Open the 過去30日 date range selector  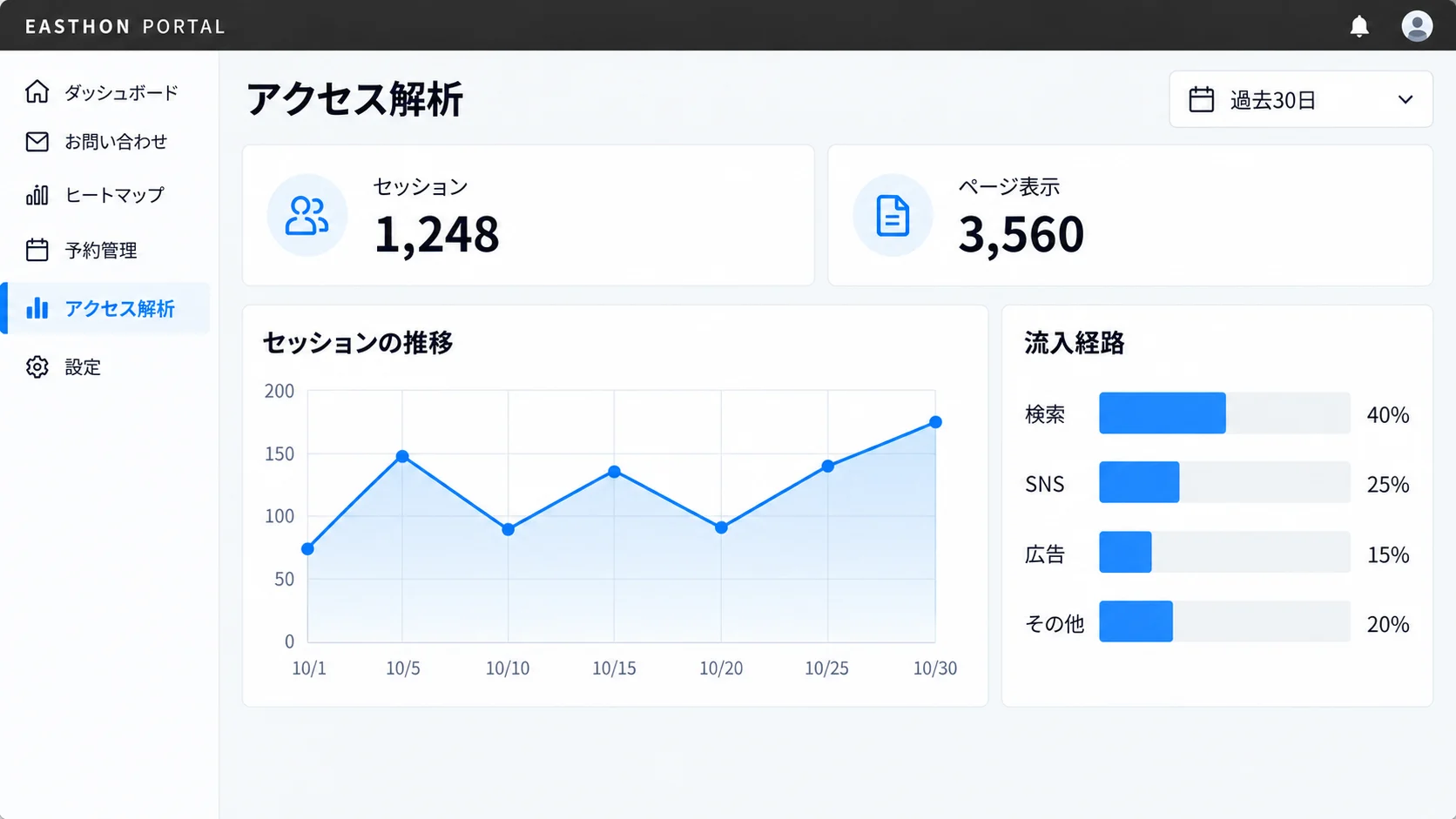[x=1301, y=99]
